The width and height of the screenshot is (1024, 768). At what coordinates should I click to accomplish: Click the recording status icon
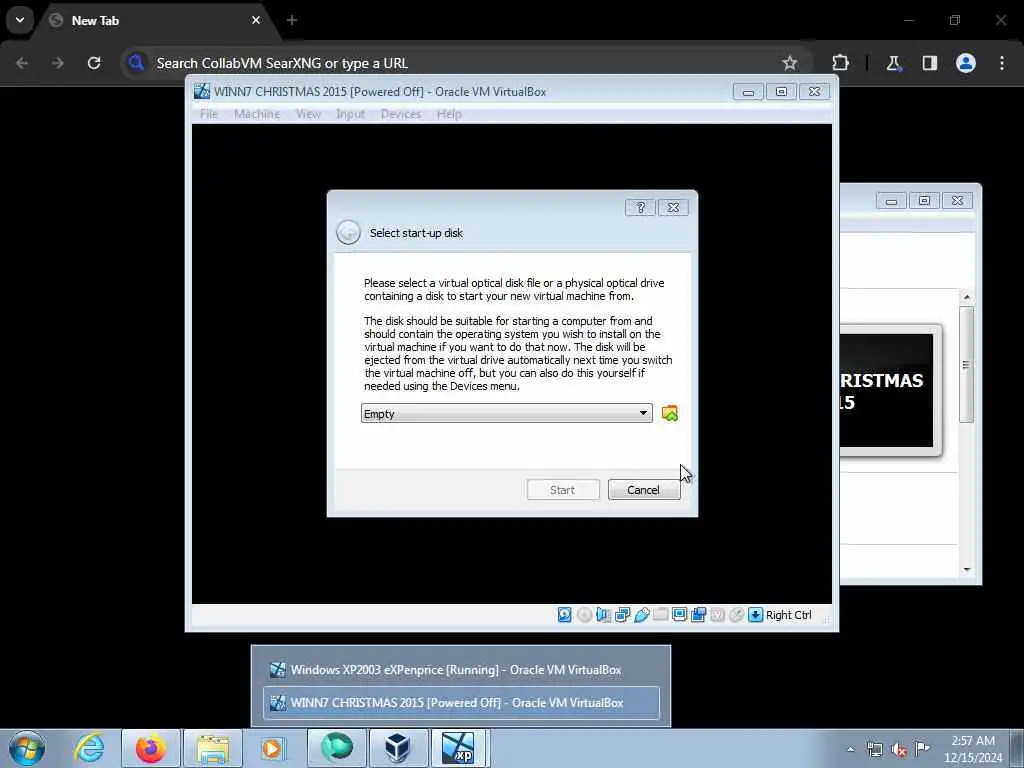[x=698, y=615]
